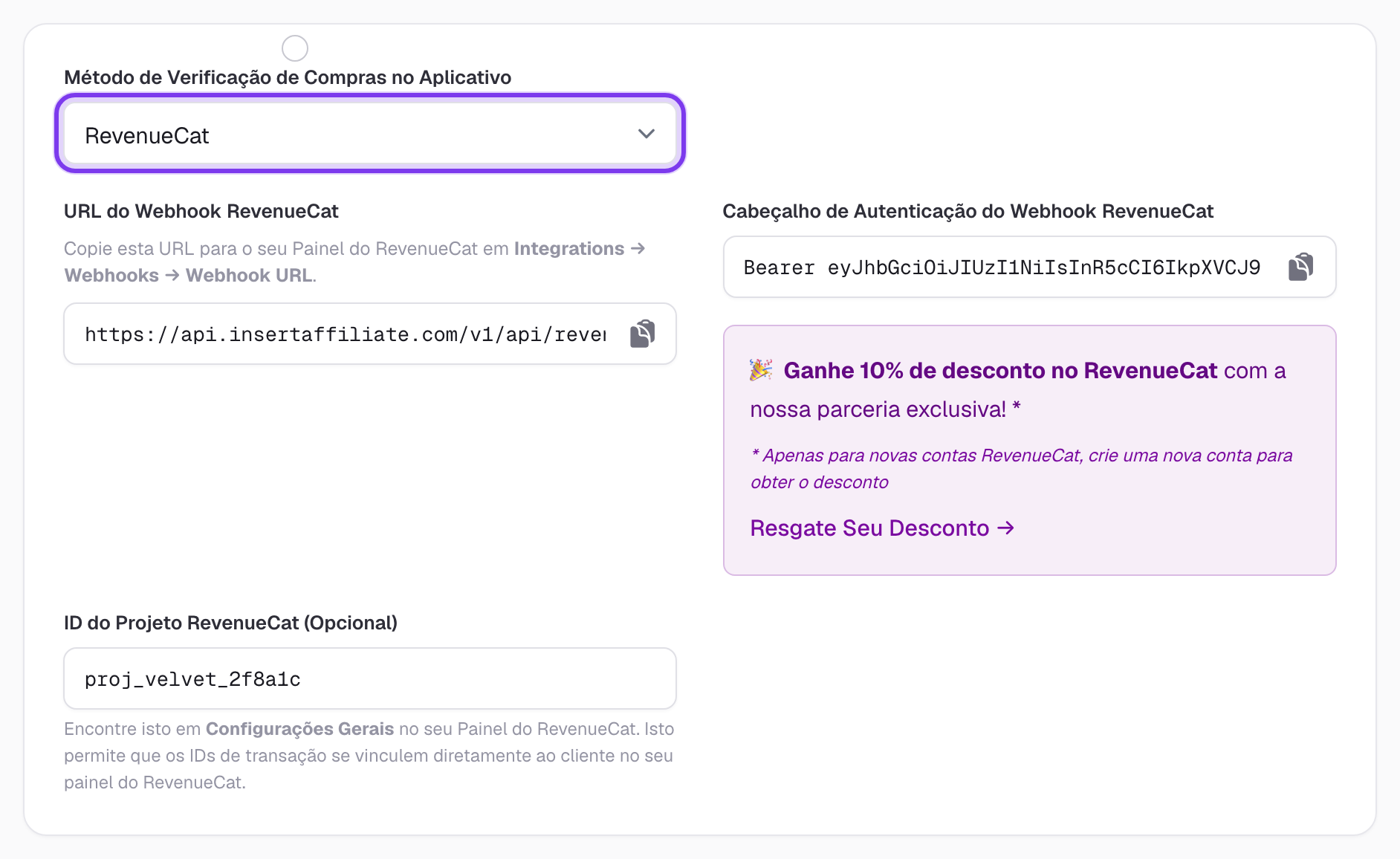The height and width of the screenshot is (859, 1400).
Task: Click the Ganhe 10% de desconto headline
Action: click(x=1000, y=370)
